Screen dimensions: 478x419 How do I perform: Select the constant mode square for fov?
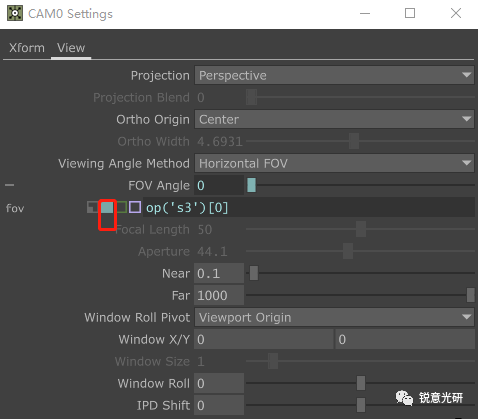pos(92,207)
